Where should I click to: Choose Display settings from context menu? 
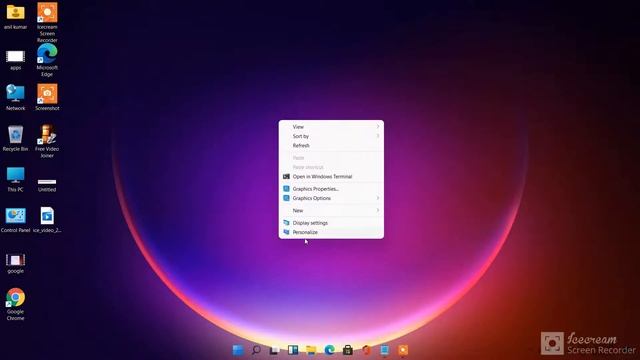(331, 223)
